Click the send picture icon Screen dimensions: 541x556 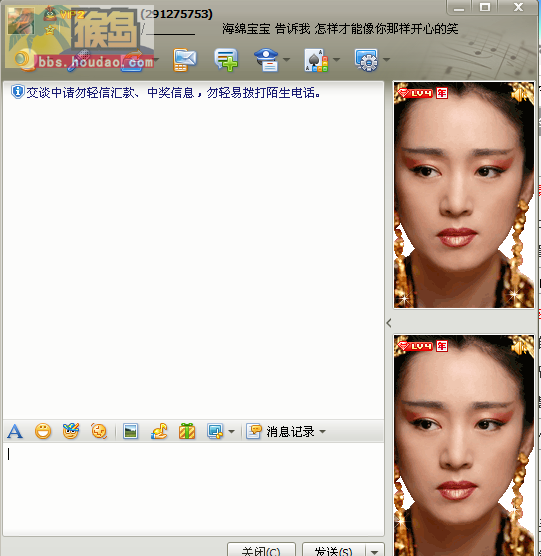(130, 432)
